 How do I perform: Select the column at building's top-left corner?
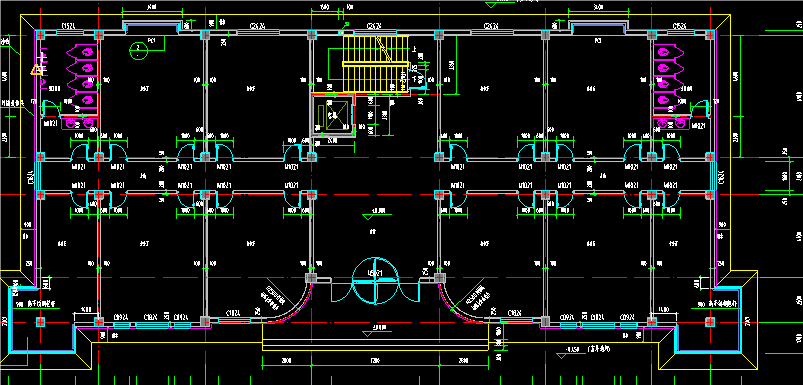41,35
